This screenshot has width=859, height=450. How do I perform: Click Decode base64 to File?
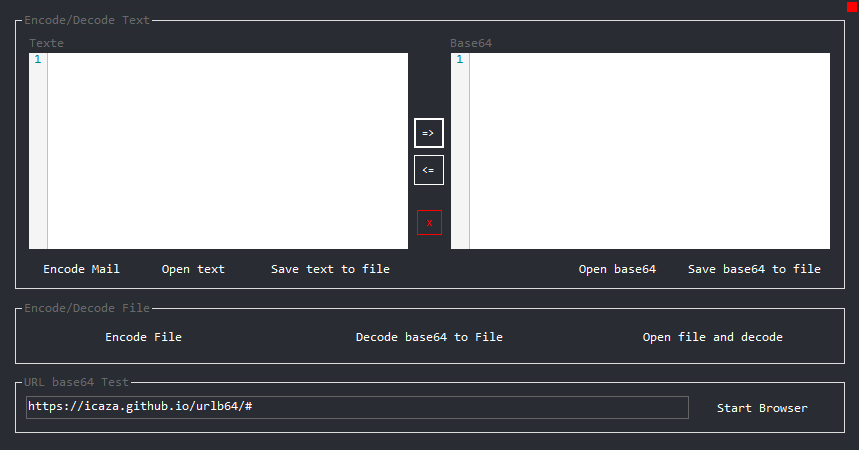pos(429,337)
